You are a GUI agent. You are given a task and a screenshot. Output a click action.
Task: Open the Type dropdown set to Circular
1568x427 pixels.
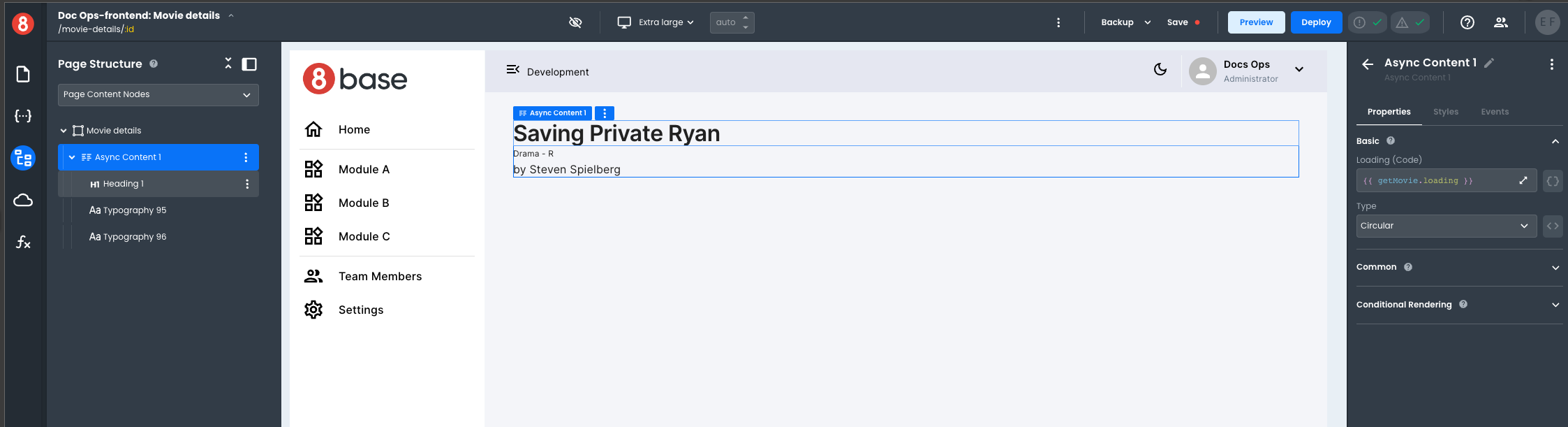[1446, 226]
